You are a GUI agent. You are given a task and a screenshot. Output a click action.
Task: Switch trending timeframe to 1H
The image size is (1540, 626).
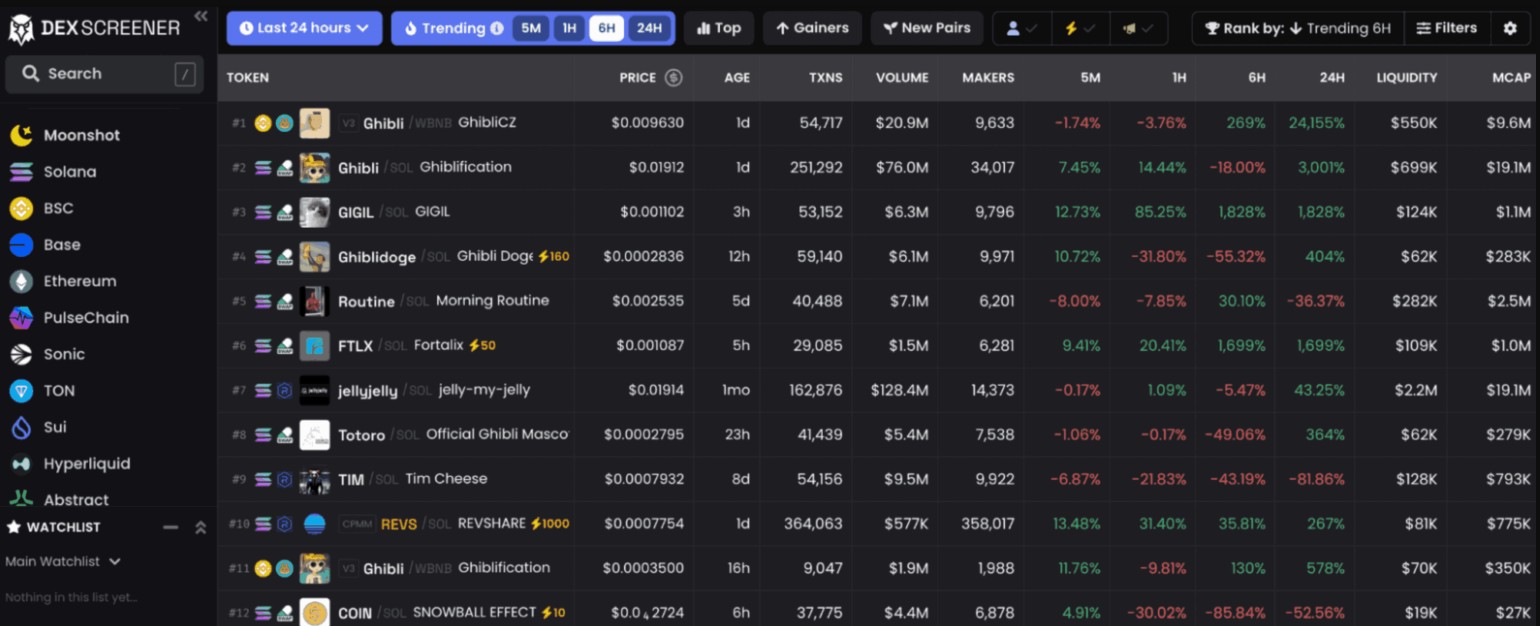pyautogui.click(x=569, y=28)
